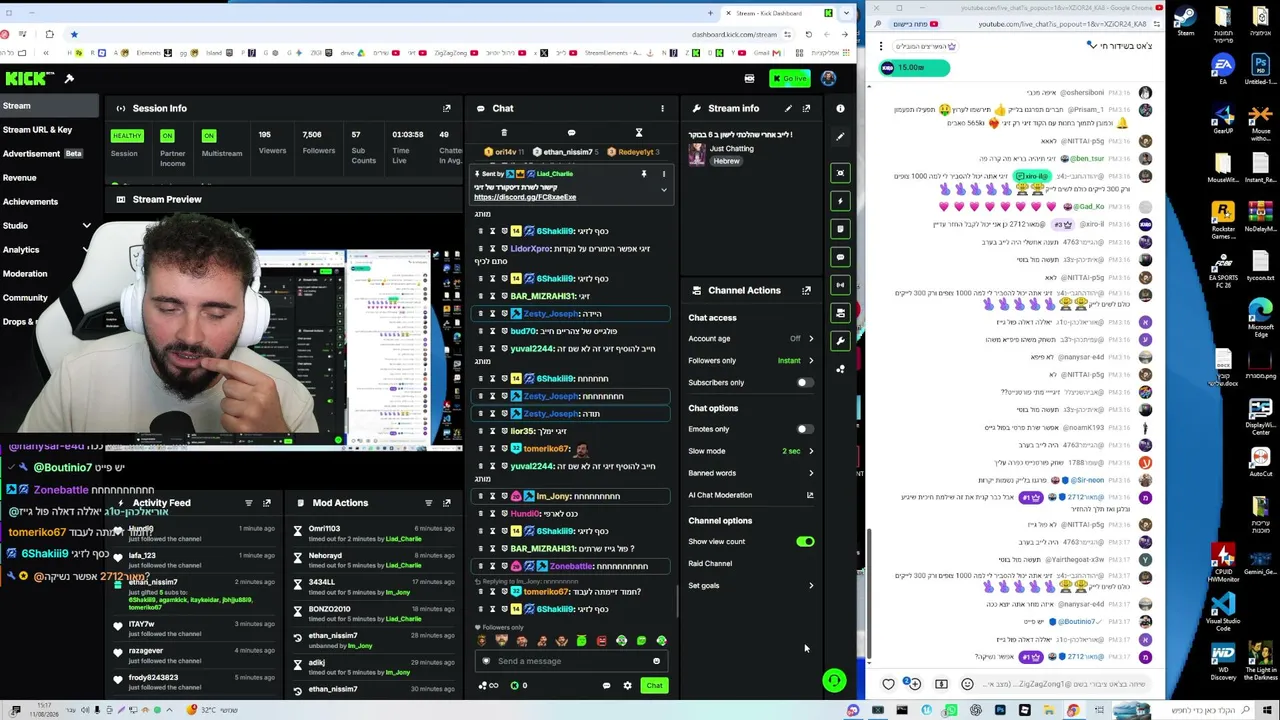Screen dimensions: 1280x720
Task: Open chat settings gear below the message box
Action: click(x=627, y=685)
